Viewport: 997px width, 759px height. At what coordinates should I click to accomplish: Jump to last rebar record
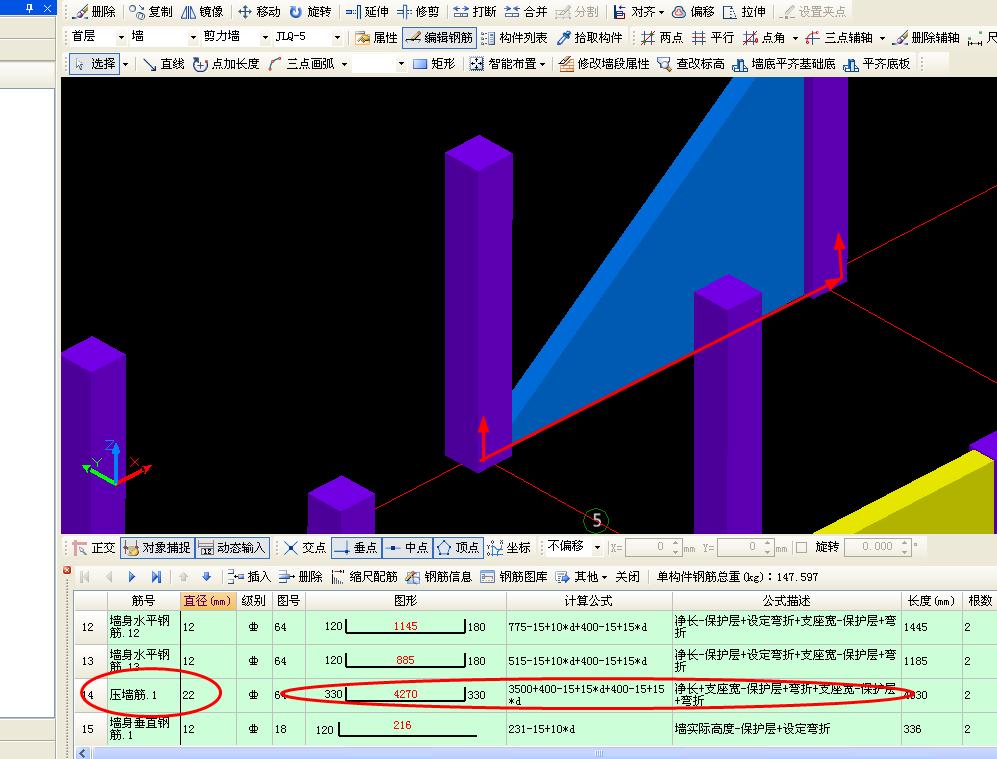pyautogui.click(x=156, y=577)
